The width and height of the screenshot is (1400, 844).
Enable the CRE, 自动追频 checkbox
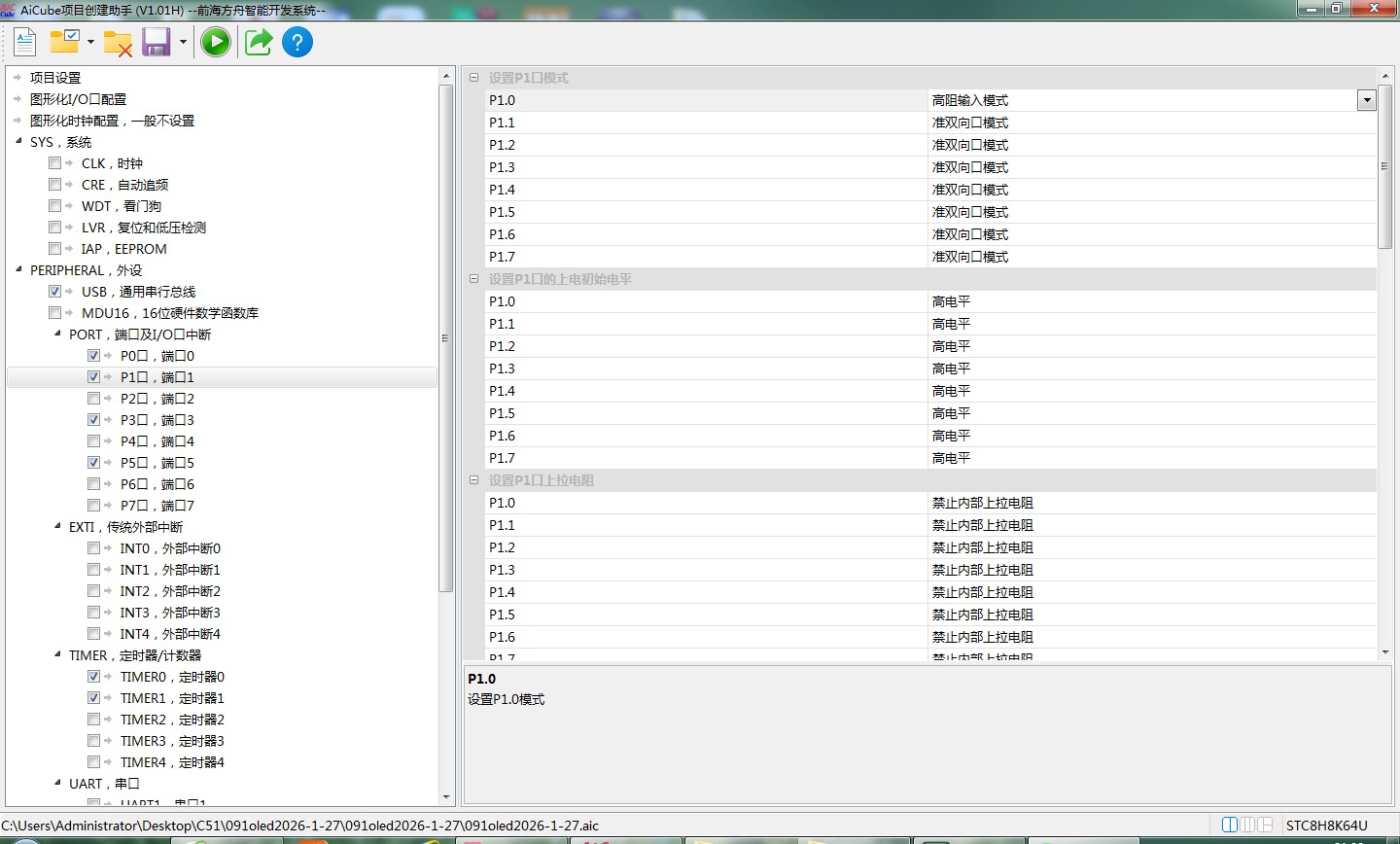[54, 185]
